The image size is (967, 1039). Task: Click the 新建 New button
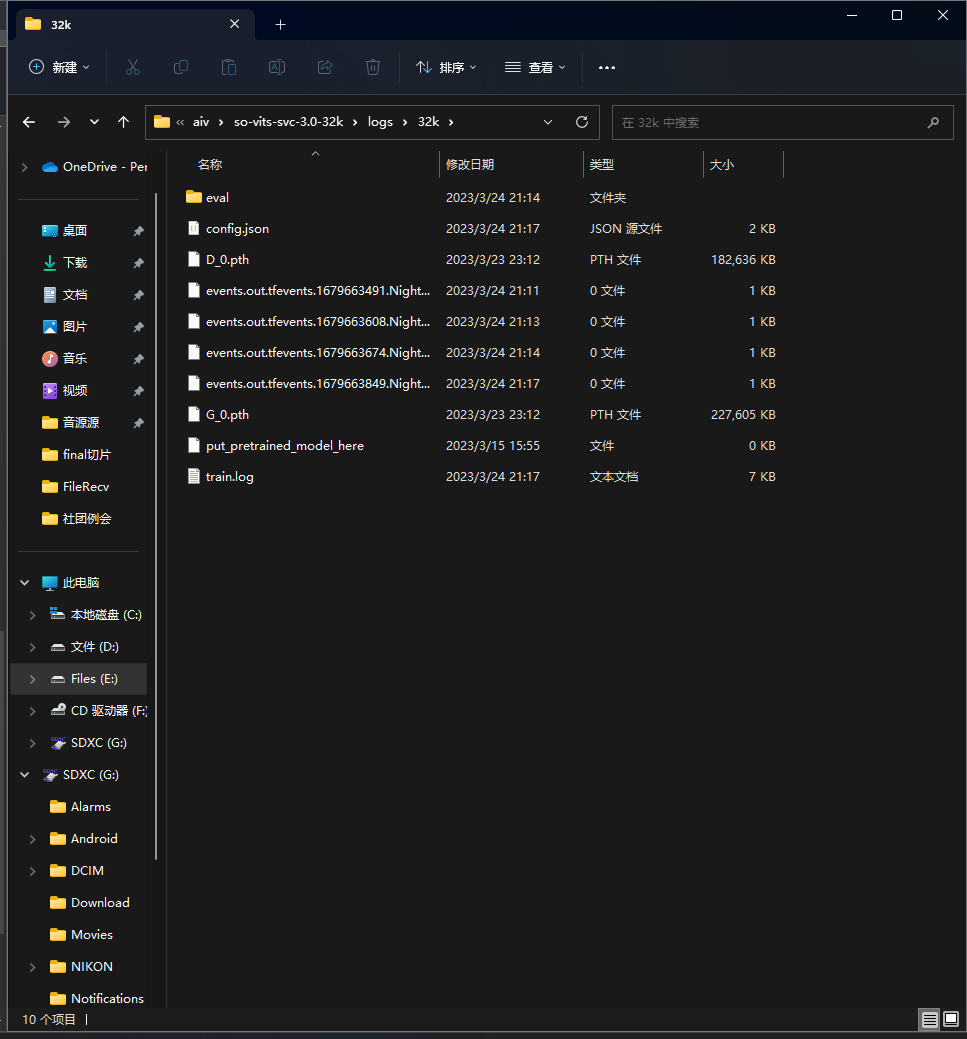point(57,67)
